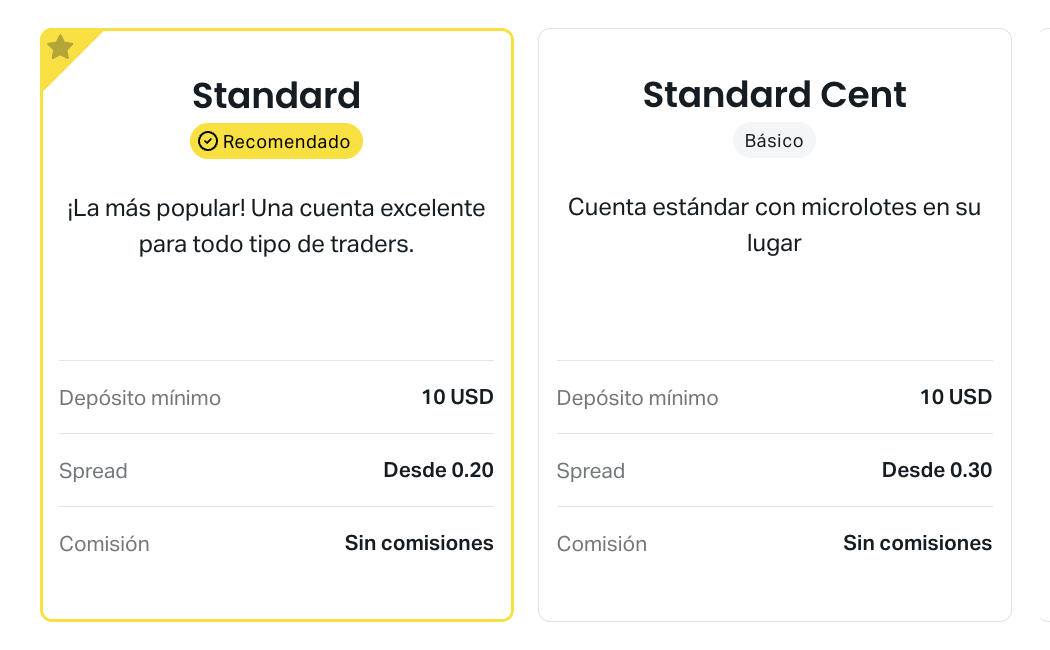Select Depósito mínimo label in Standard card

click(x=140, y=398)
